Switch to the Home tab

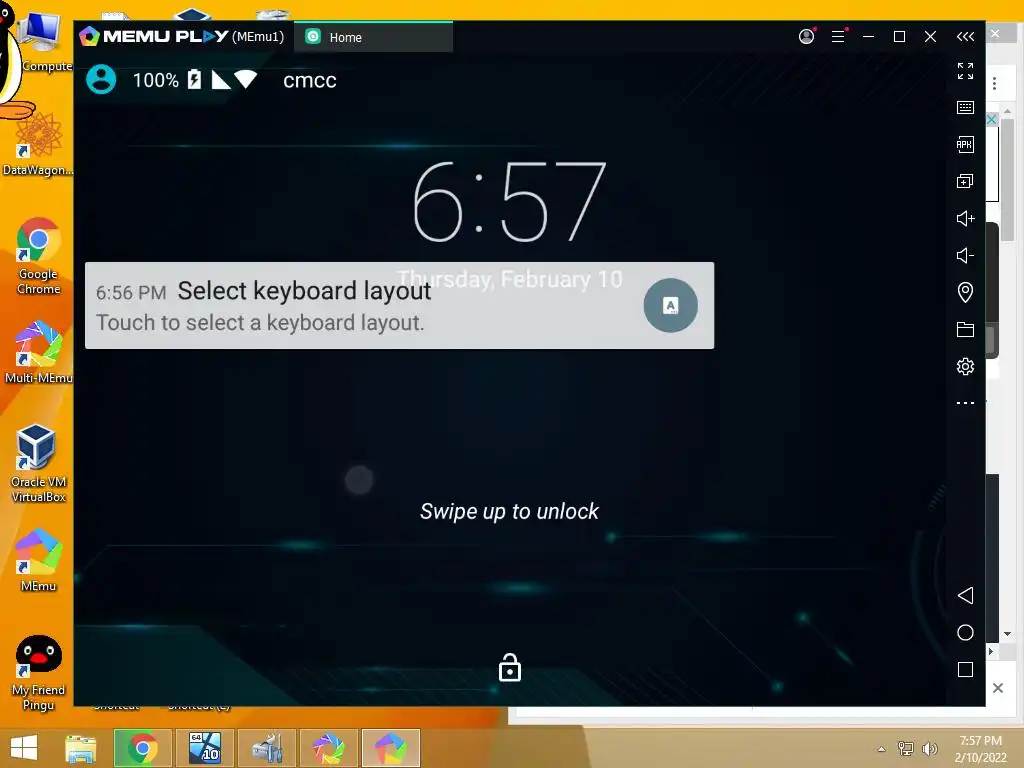pyautogui.click(x=373, y=37)
